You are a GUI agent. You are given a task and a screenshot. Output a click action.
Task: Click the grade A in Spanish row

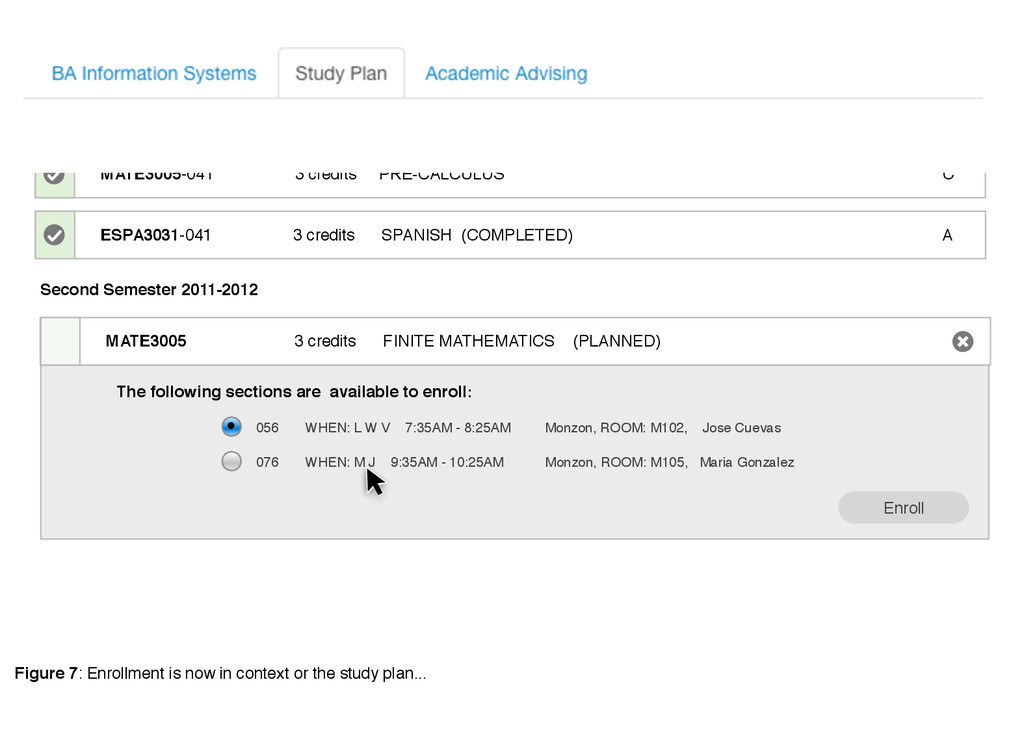(x=947, y=235)
